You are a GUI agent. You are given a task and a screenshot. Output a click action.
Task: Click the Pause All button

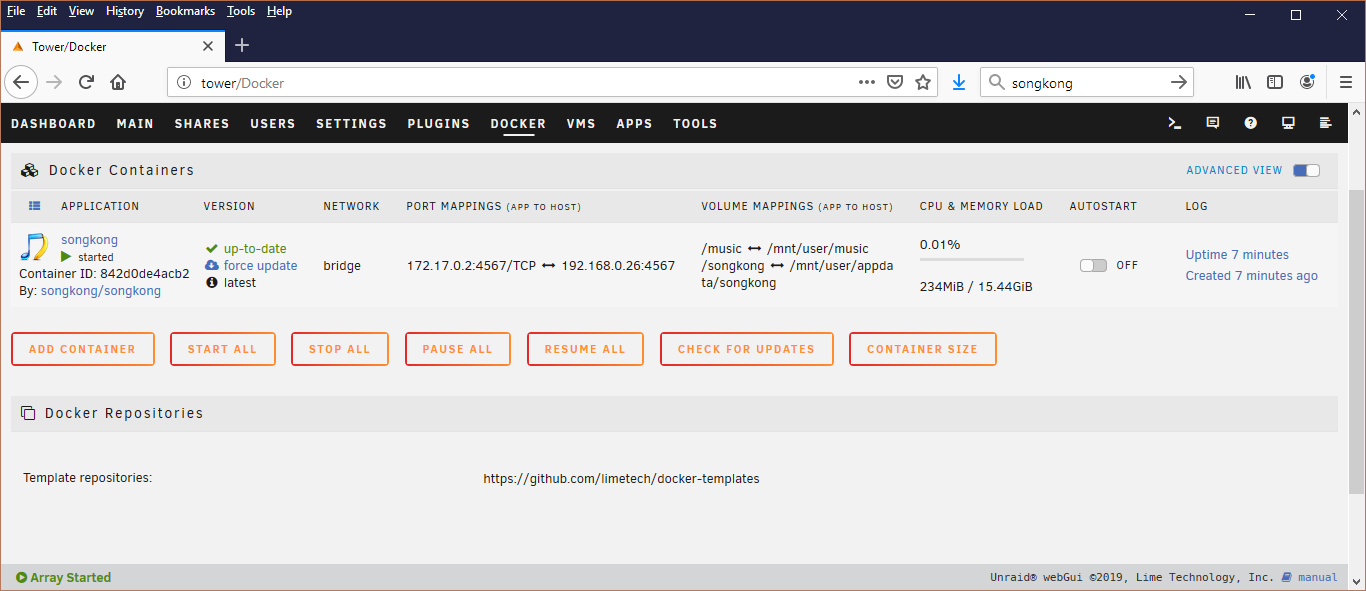[x=458, y=349]
